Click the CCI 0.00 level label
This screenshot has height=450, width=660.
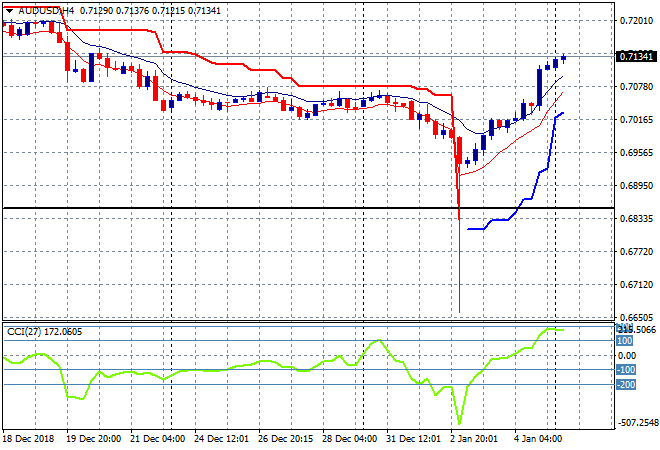pos(627,356)
